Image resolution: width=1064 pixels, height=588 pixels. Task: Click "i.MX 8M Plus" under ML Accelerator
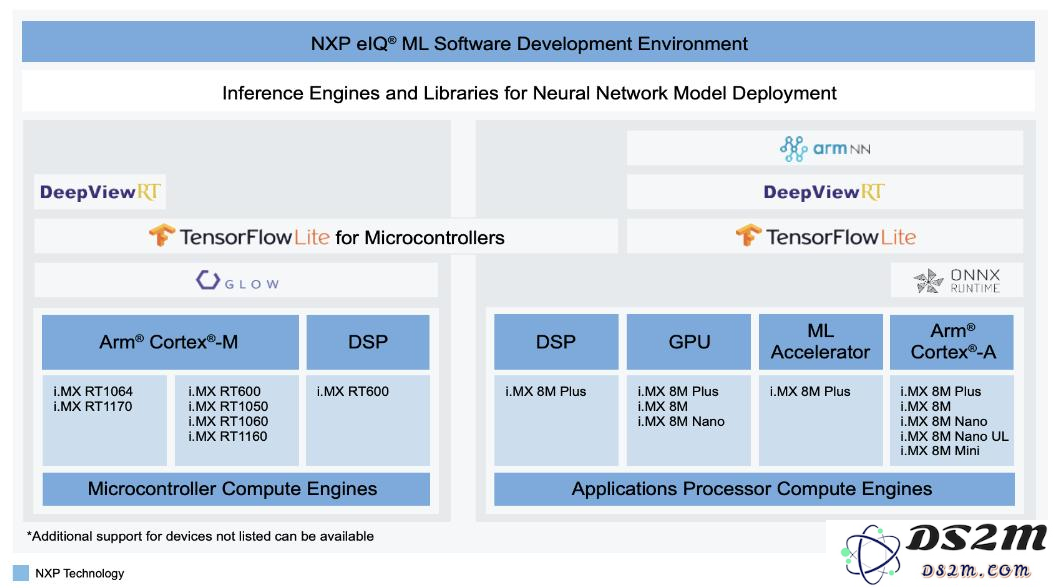click(810, 391)
